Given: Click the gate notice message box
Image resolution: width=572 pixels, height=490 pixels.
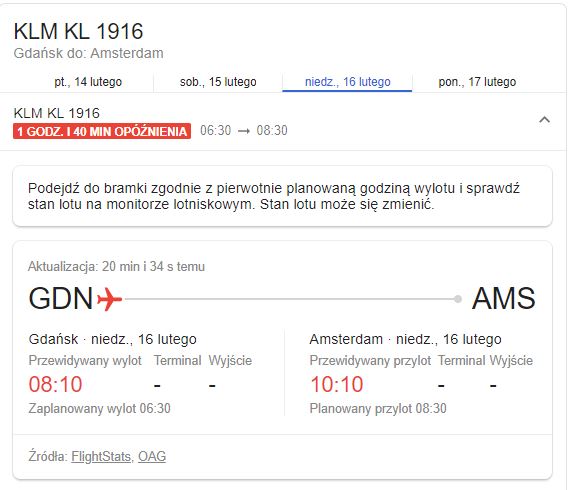Looking at the screenshot, I should pos(282,196).
